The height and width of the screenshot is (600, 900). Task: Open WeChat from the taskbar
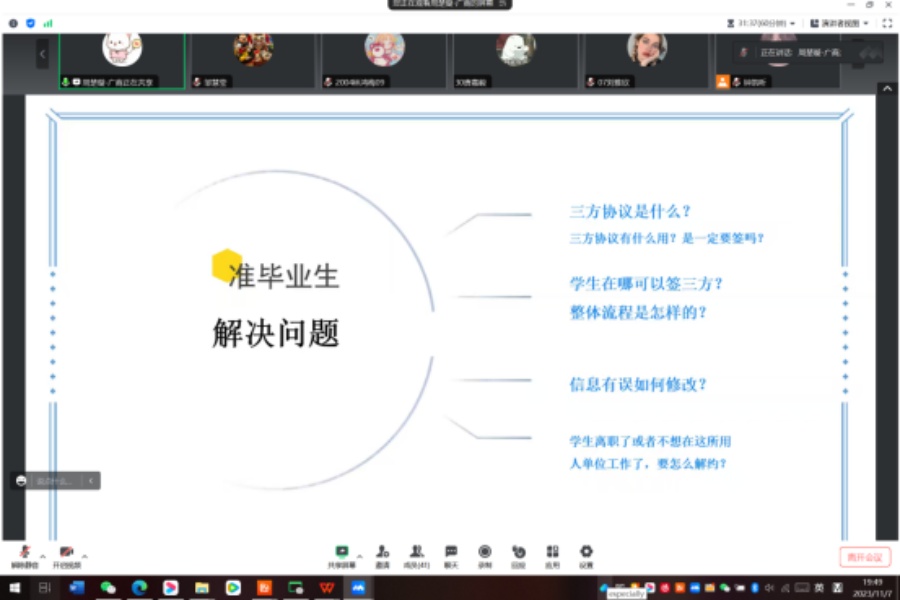106,587
